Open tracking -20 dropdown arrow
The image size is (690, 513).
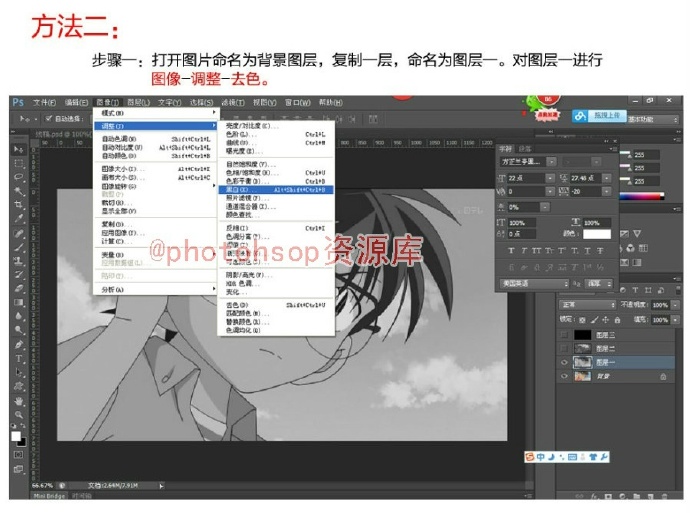tap(607, 191)
